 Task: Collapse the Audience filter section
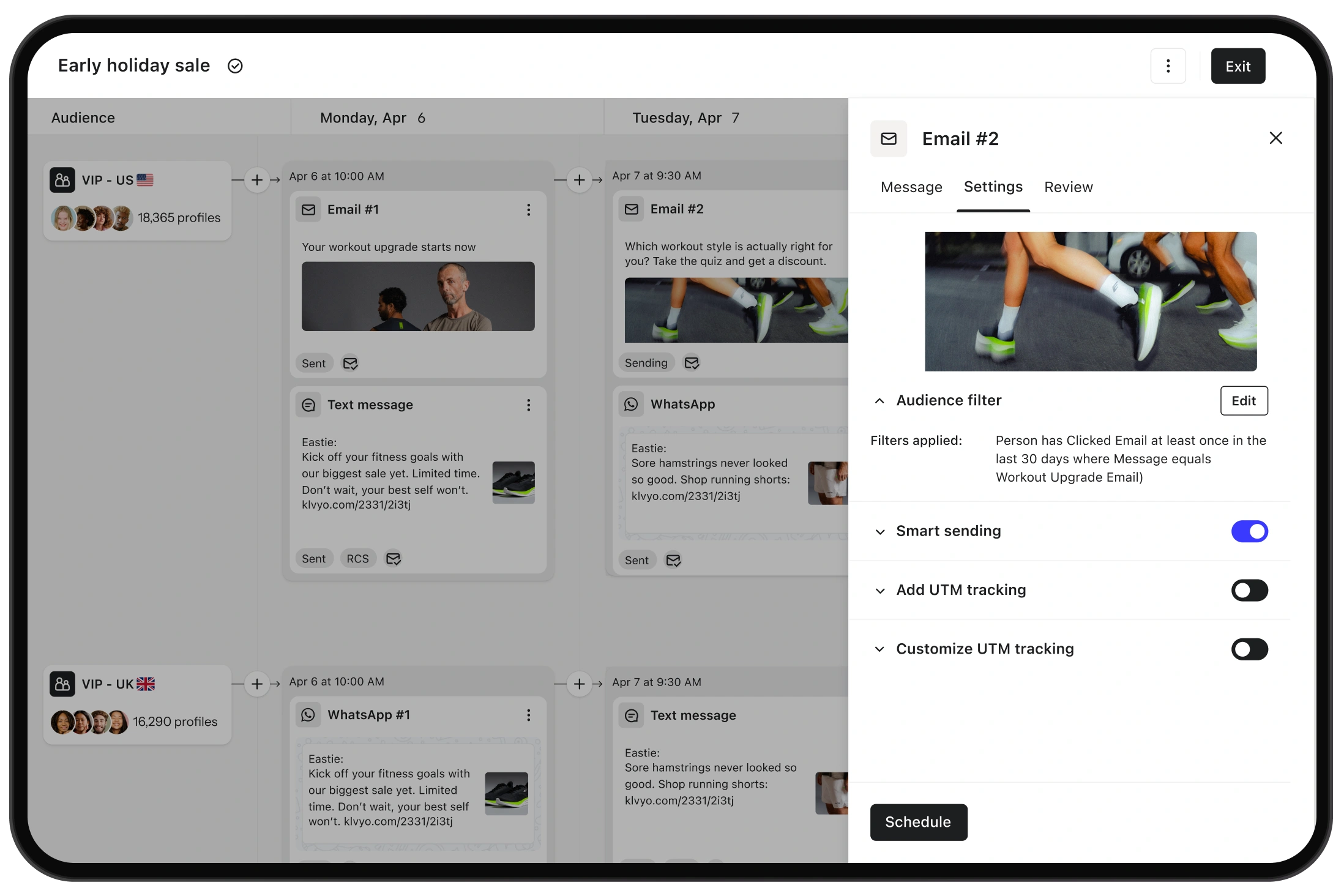879,401
